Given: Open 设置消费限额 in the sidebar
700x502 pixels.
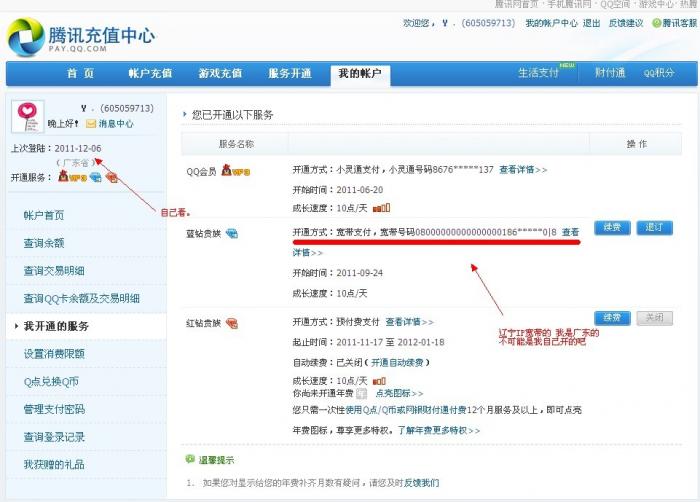Looking at the screenshot, I should tap(54, 354).
